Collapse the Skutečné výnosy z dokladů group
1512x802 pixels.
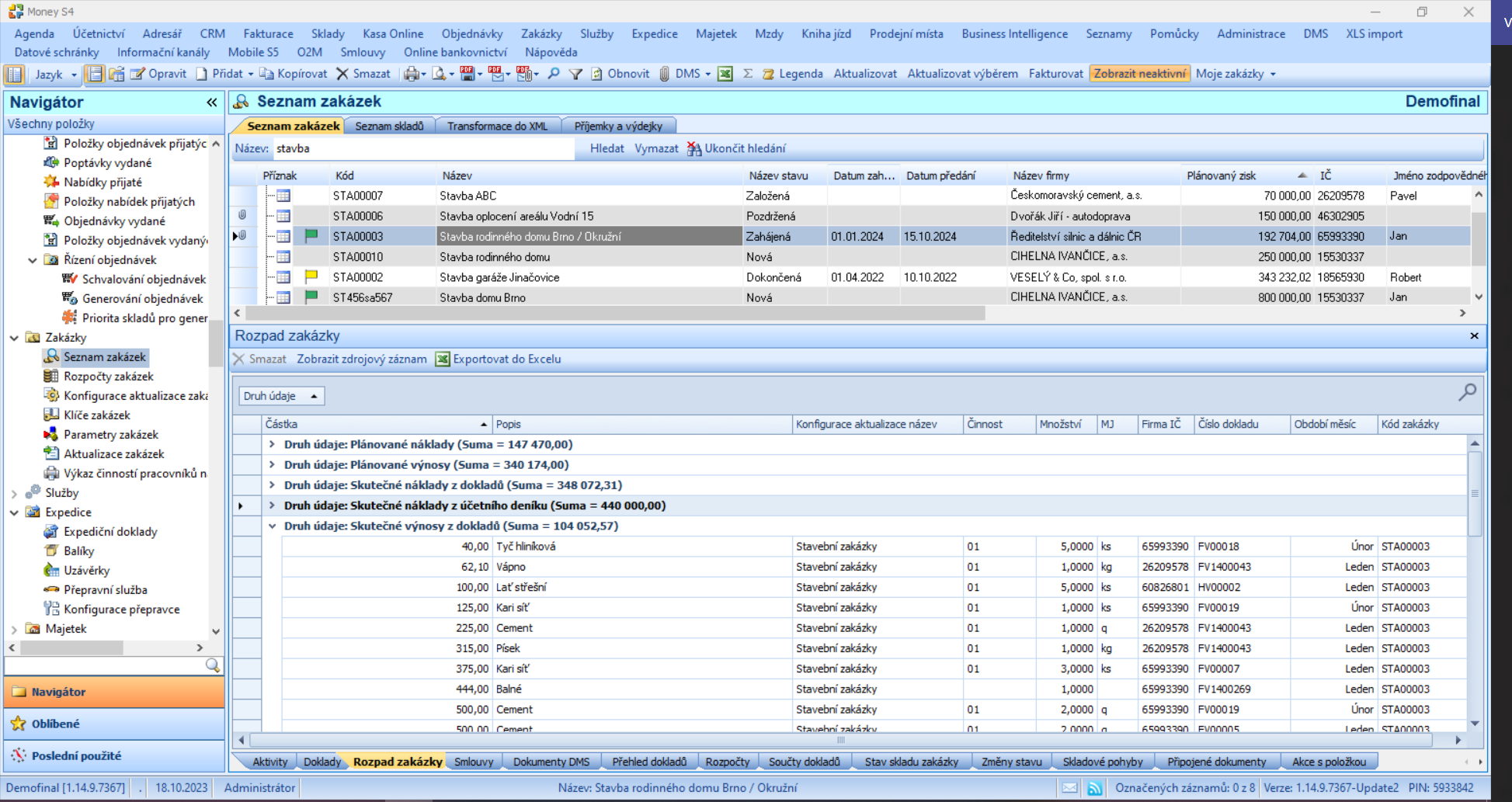pos(272,526)
